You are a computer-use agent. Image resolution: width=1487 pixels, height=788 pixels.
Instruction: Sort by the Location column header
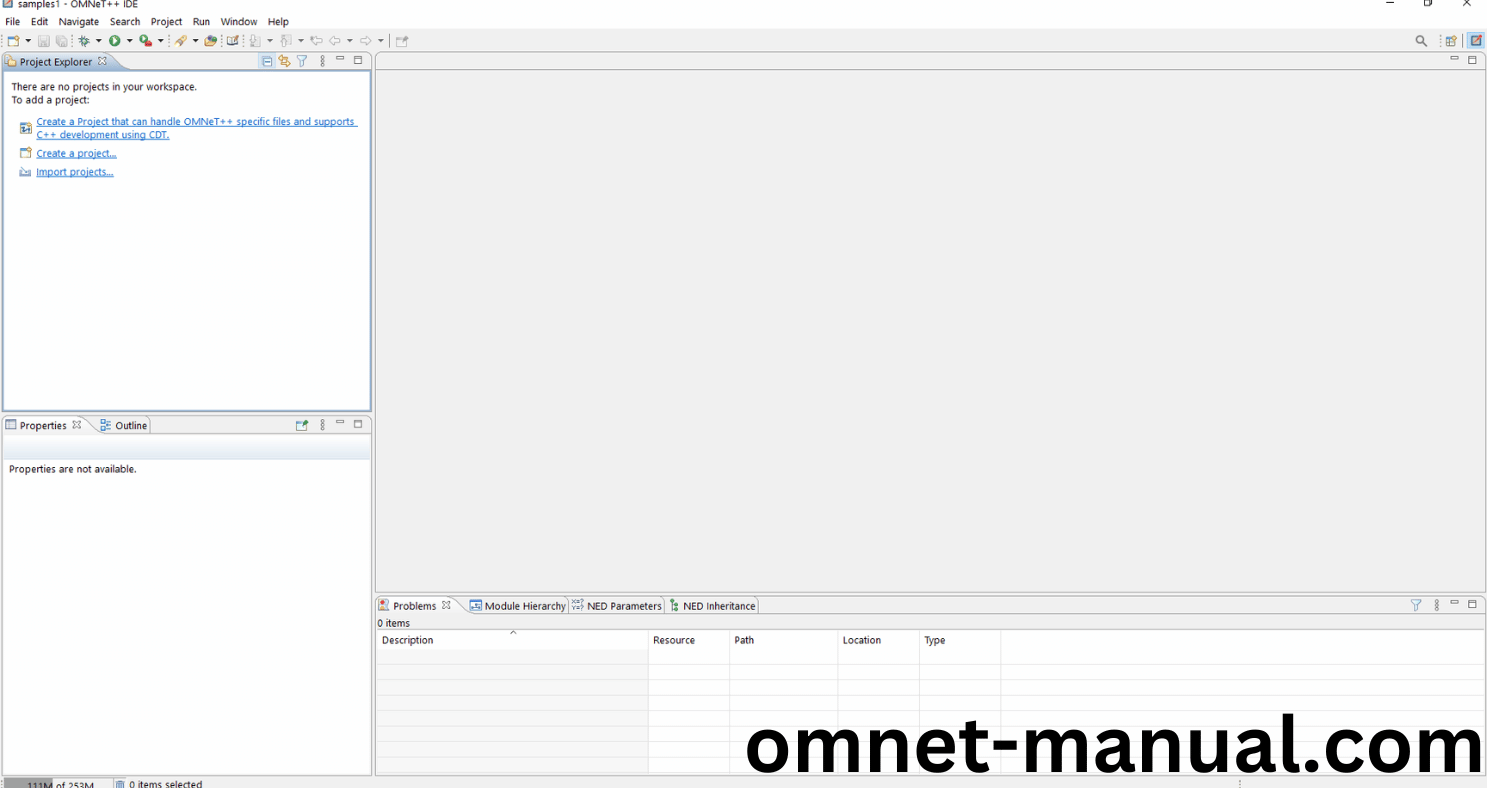click(x=879, y=640)
